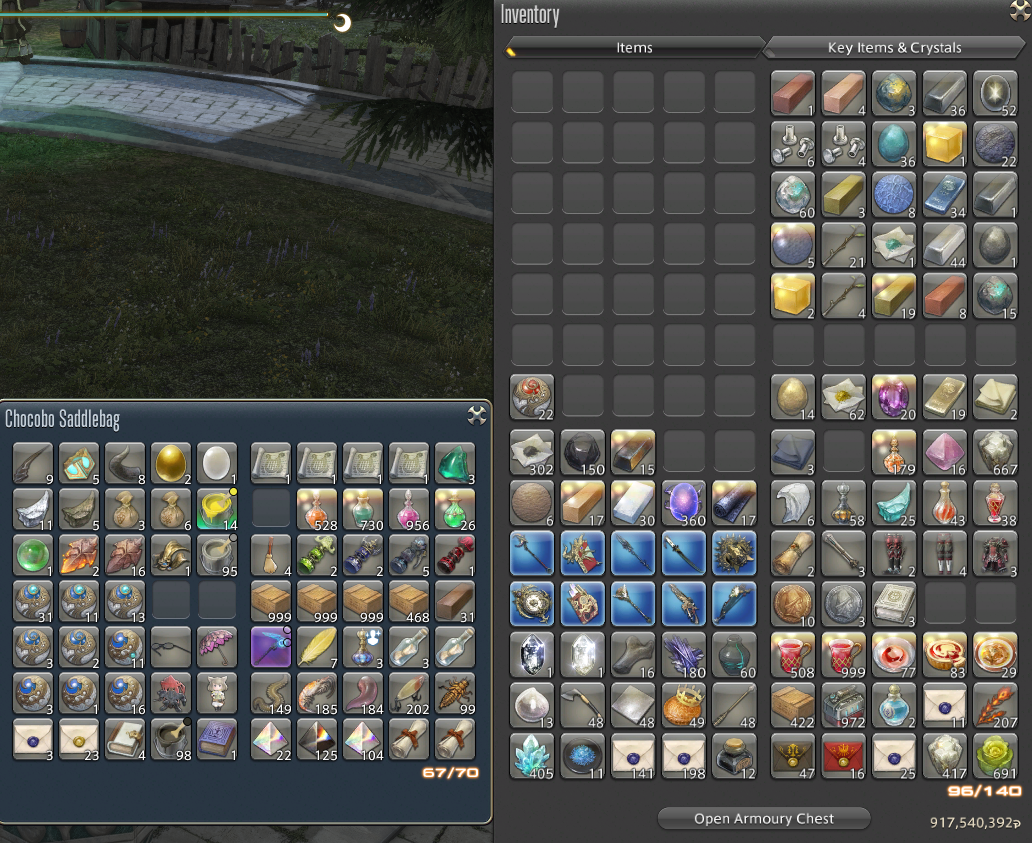Viewport: 1032px width, 843px height.
Task: Pick the orange potion stack of 528
Action: coord(317,509)
